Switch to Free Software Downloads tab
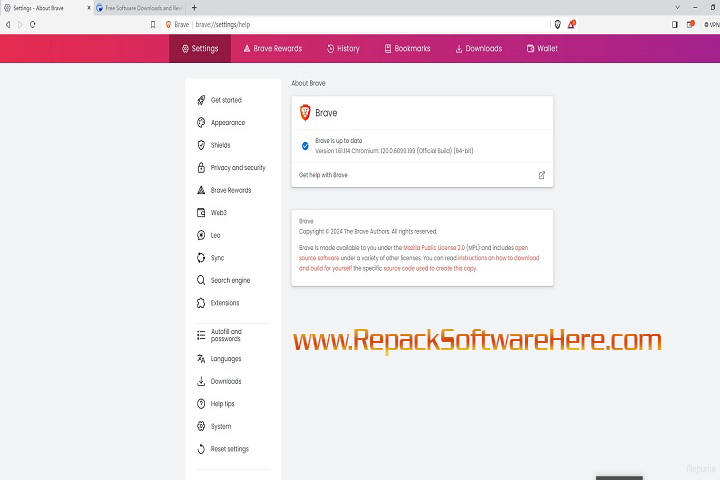 pos(140,8)
